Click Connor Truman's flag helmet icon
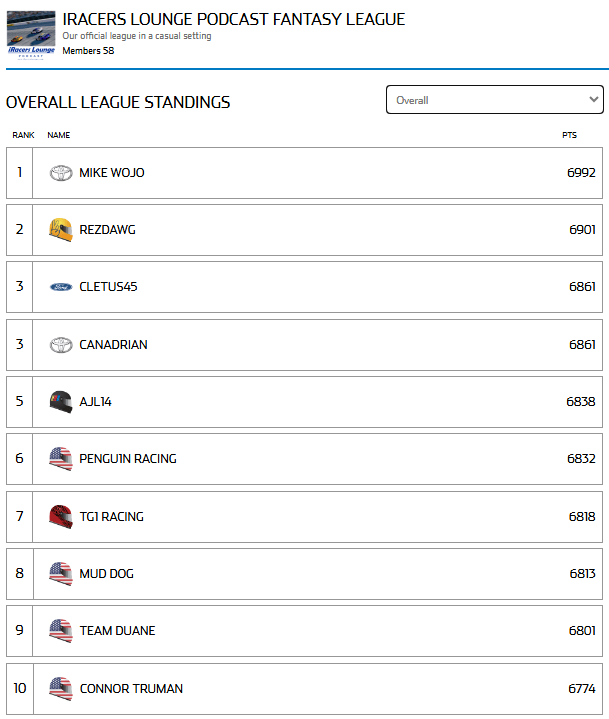Screen dimensions: 609x719 (61, 688)
